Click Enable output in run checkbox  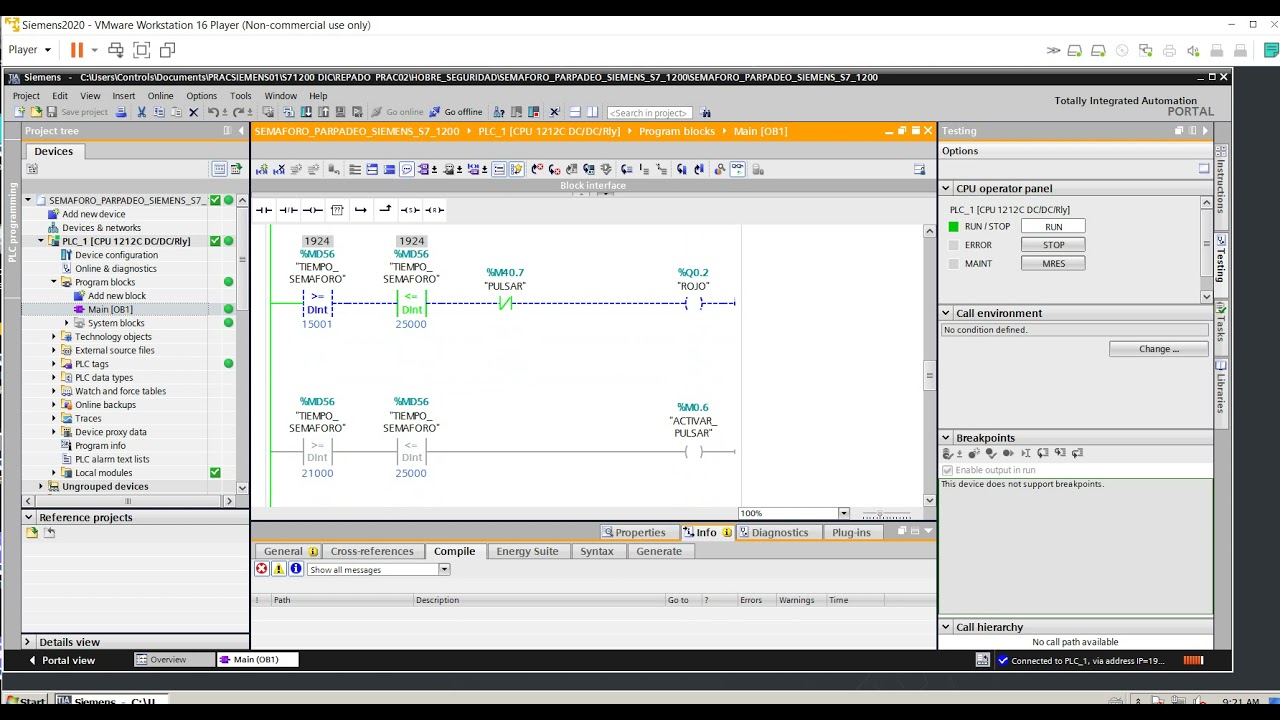[x=948, y=470]
